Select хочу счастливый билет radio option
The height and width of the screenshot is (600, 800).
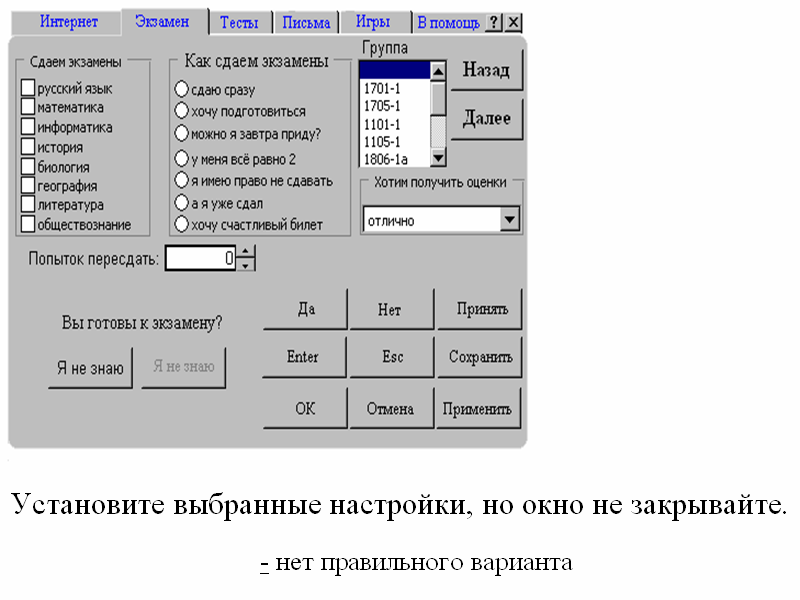click(x=182, y=224)
